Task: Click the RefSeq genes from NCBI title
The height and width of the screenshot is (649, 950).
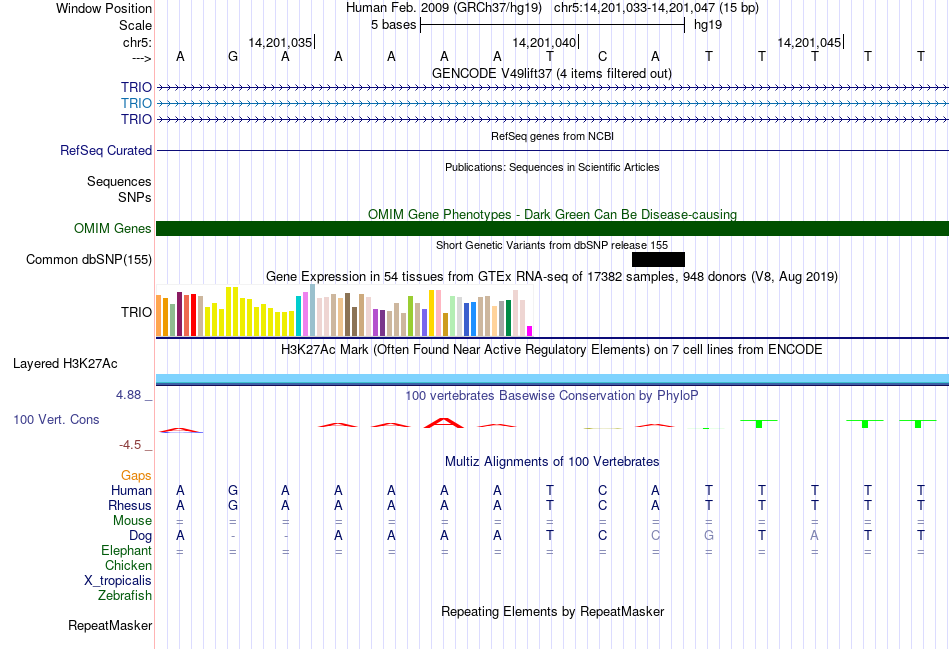Action: pos(553,136)
